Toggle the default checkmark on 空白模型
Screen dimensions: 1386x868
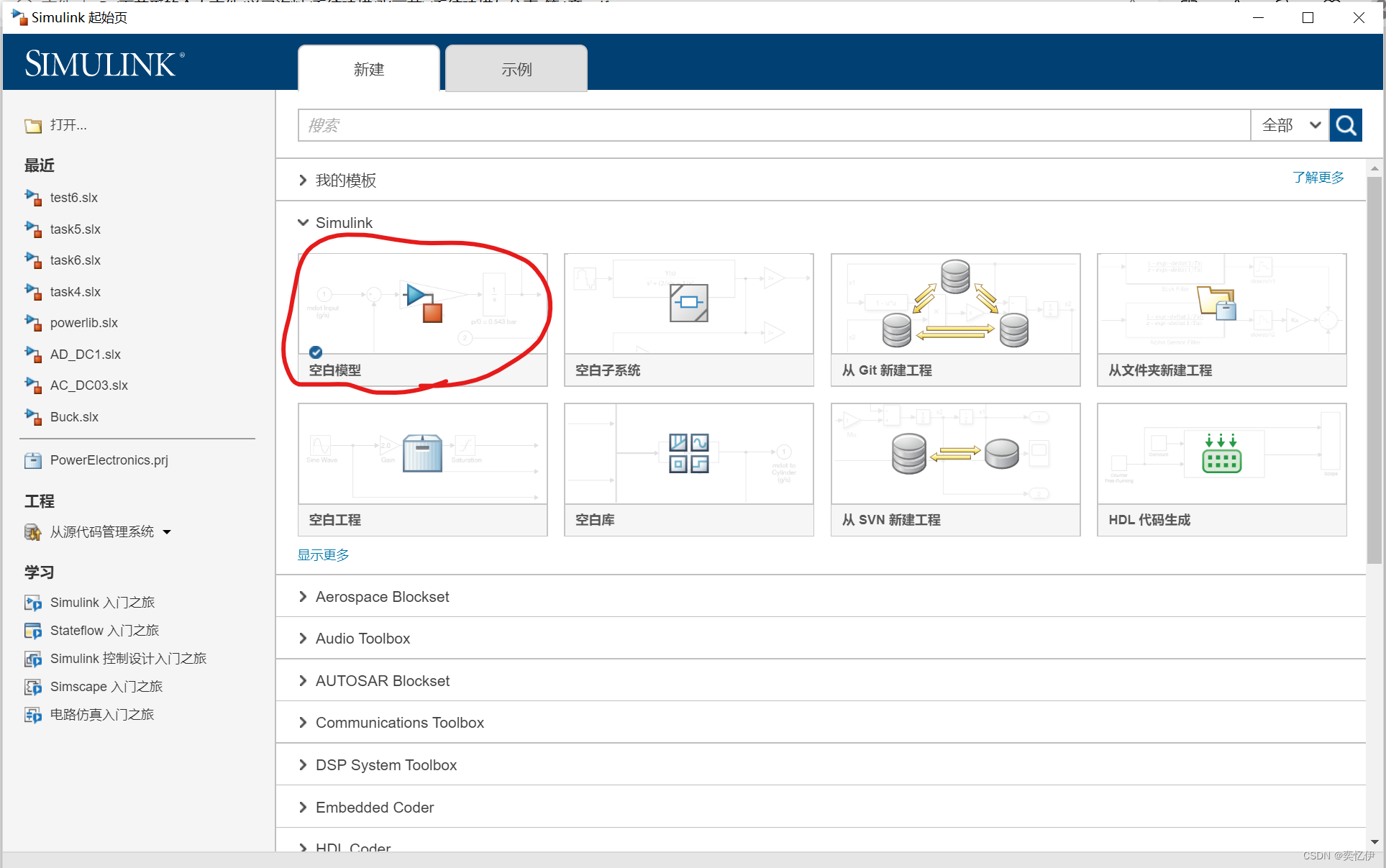click(x=316, y=352)
